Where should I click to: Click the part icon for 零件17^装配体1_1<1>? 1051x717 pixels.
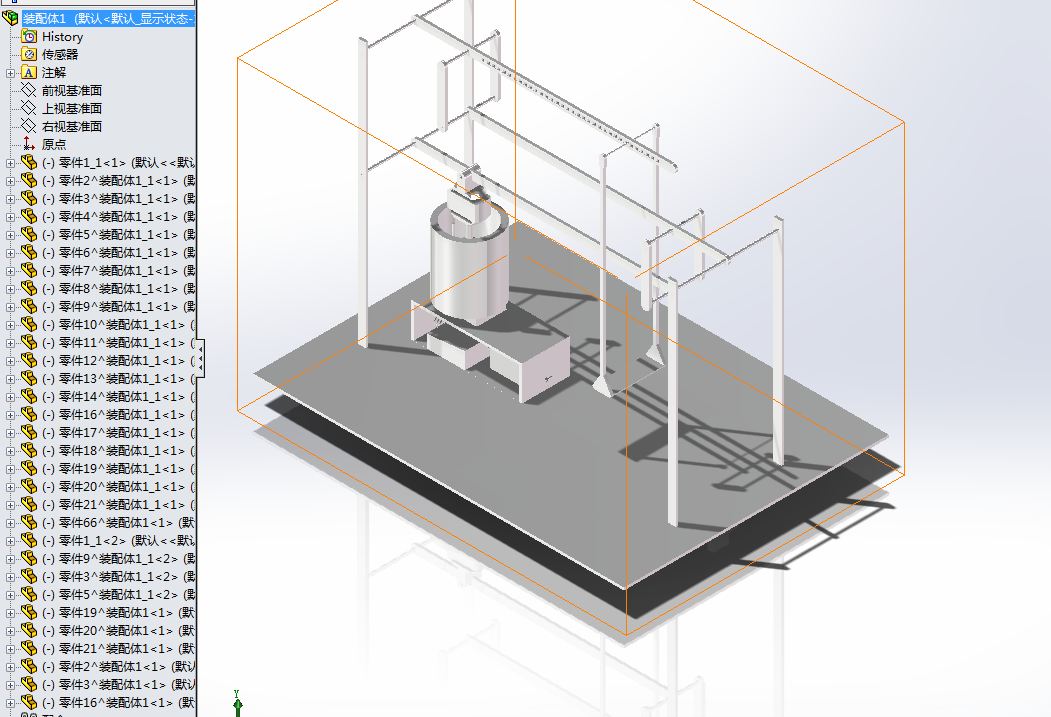(x=29, y=433)
